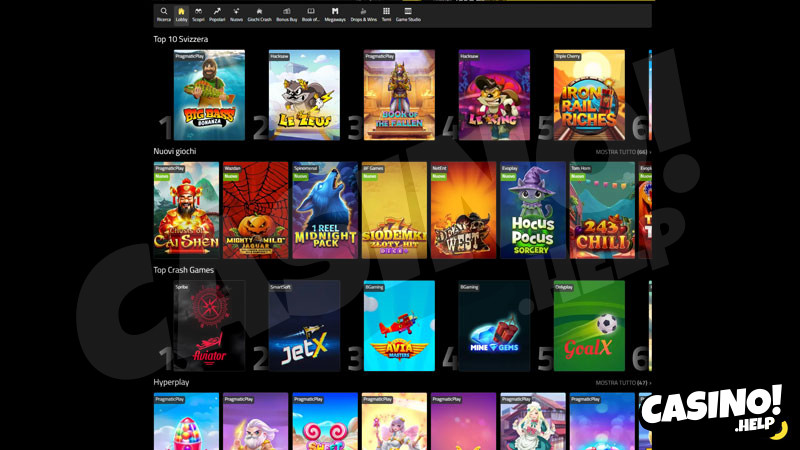Play Mine Gems crash game

pyautogui.click(x=494, y=326)
